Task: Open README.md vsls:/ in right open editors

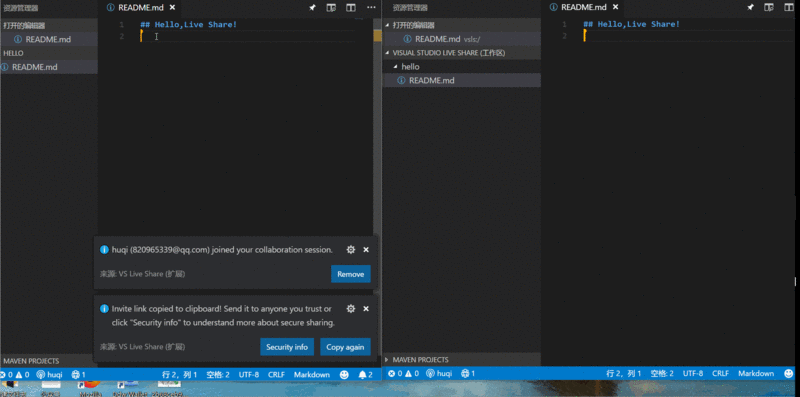Action: coord(461,39)
